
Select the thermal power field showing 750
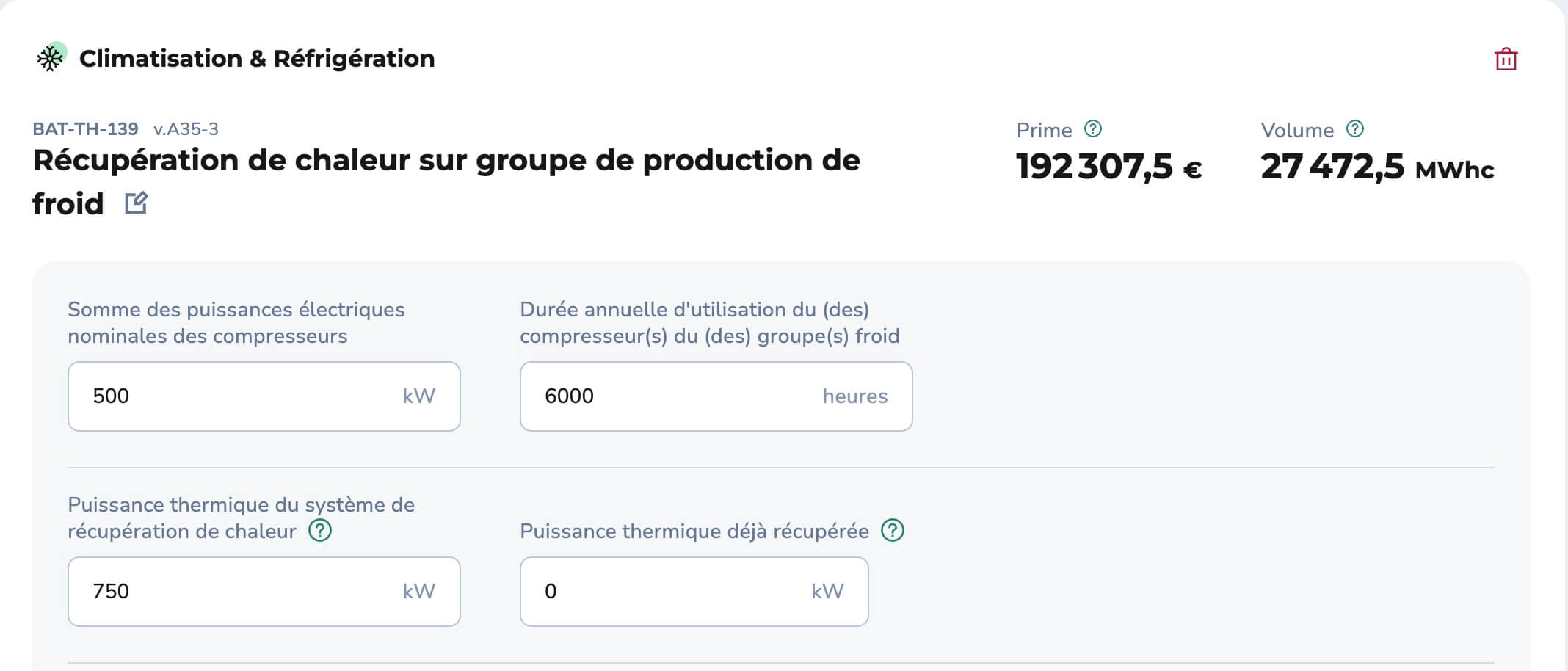(242, 592)
